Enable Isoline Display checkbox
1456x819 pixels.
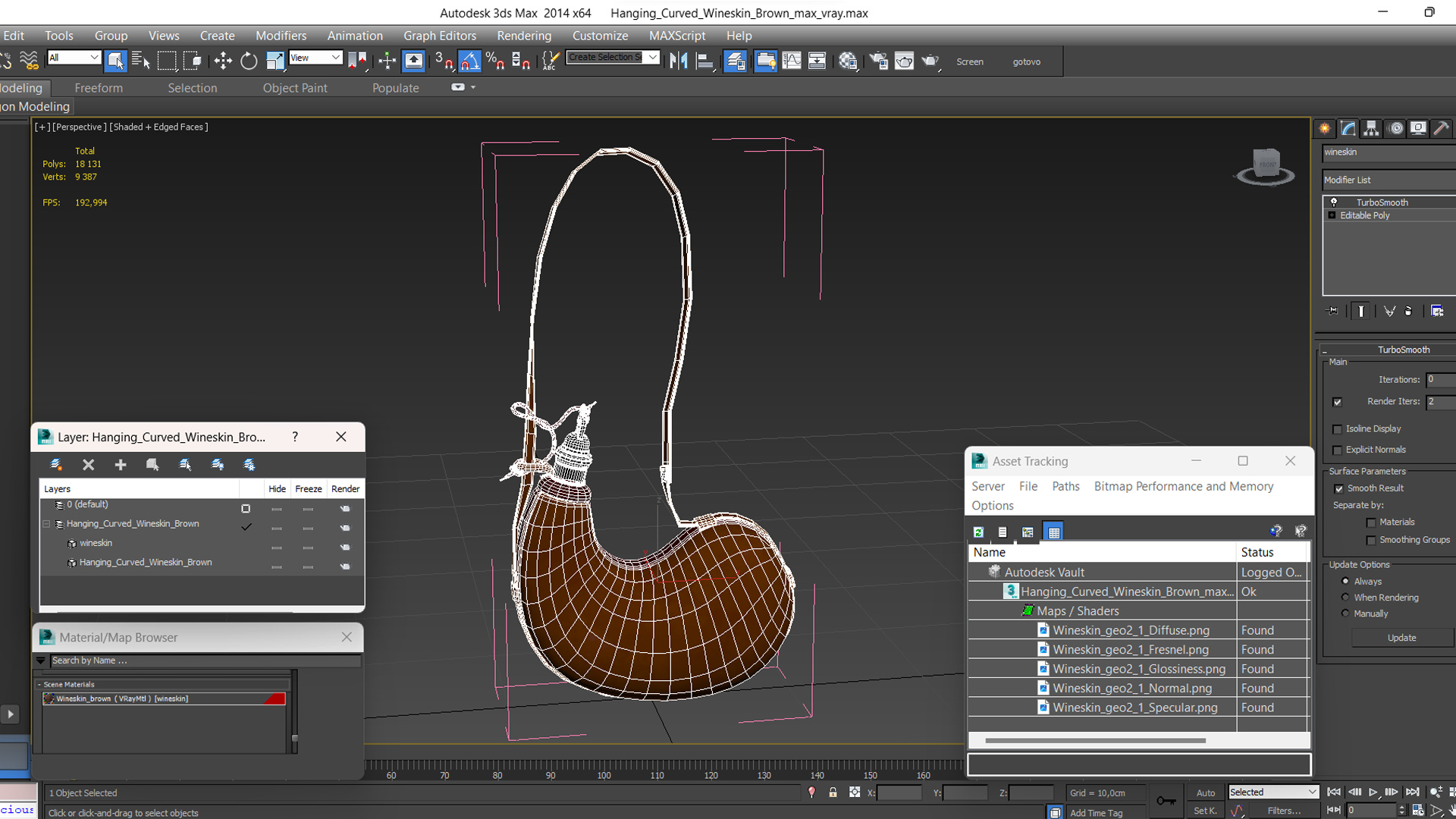pos(1338,429)
